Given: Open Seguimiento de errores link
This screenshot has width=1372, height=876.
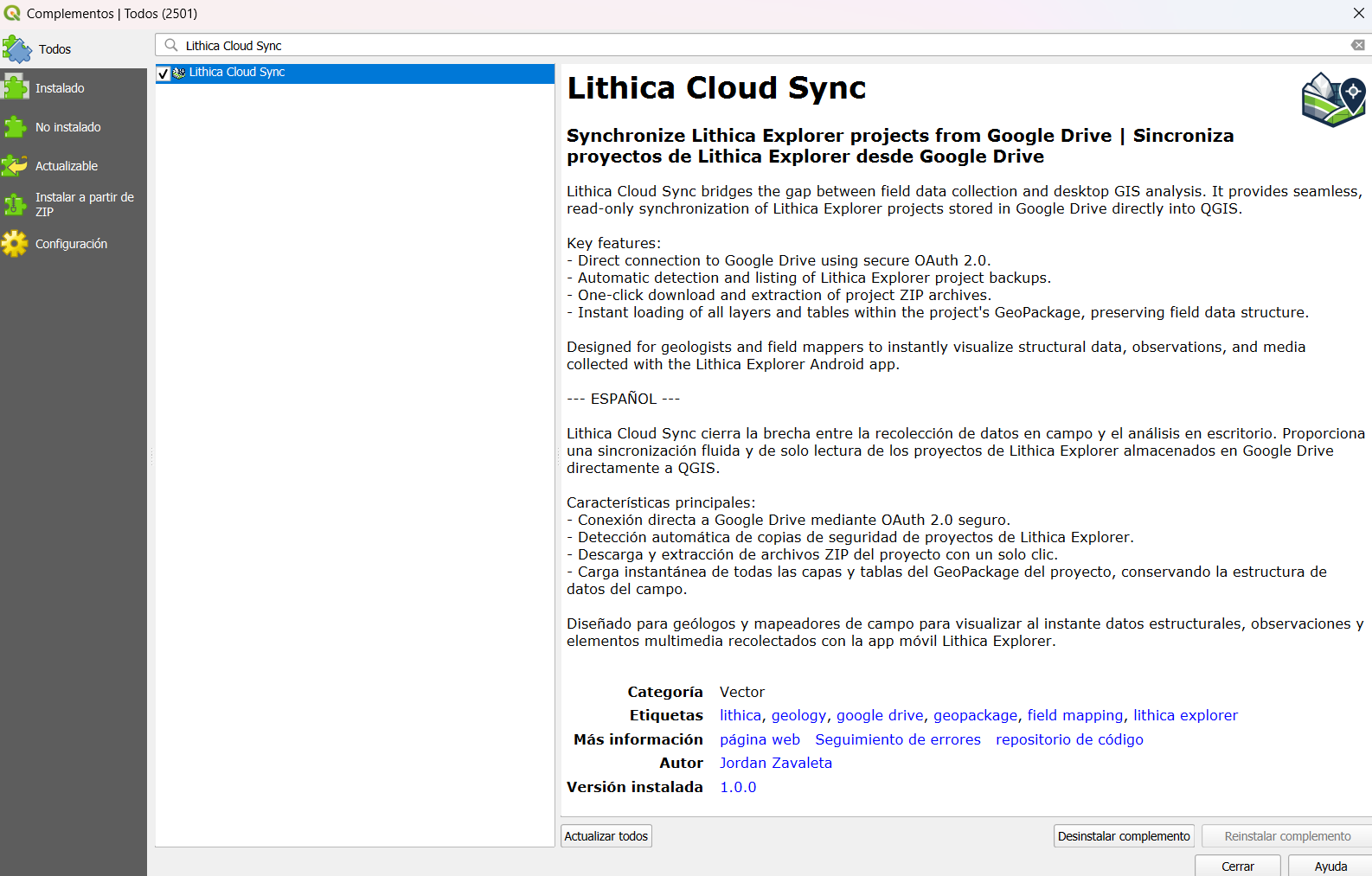Looking at the screenshot, I should pos(898,739).
